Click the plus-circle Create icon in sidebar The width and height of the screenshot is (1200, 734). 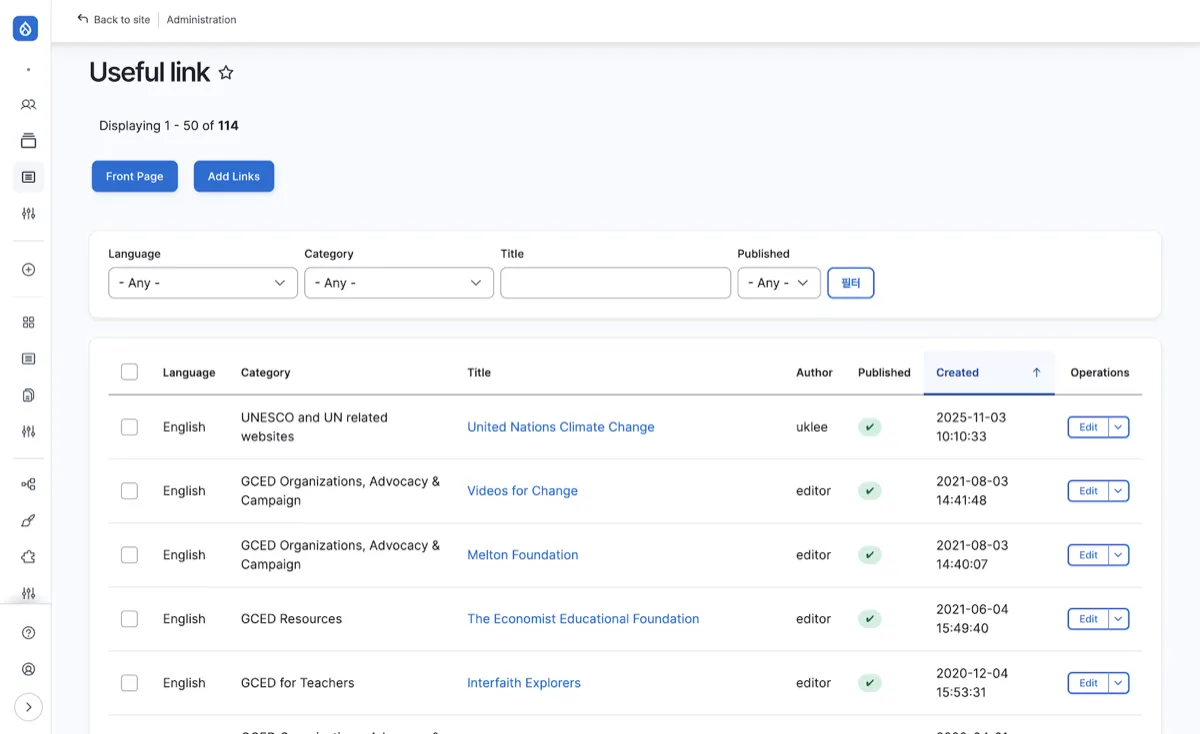[x=28, y=269]
